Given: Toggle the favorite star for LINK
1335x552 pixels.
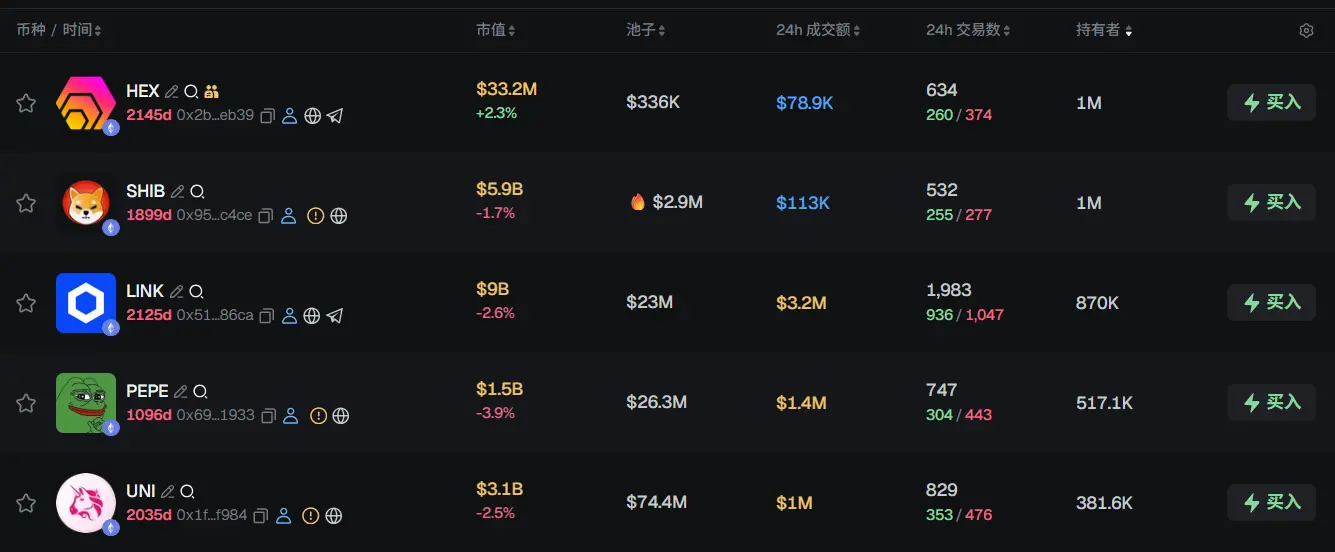Looking at the screenshot, I should coord(26,303).
